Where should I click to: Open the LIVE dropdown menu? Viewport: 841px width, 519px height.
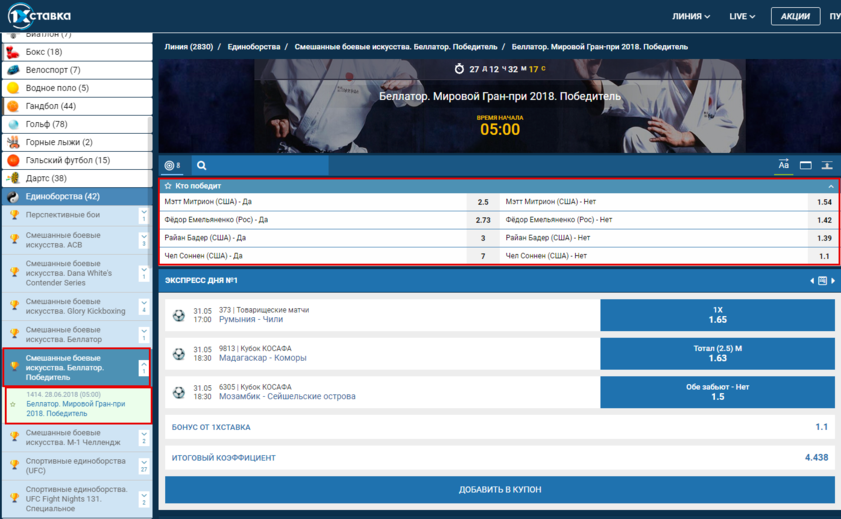point(742,16)
